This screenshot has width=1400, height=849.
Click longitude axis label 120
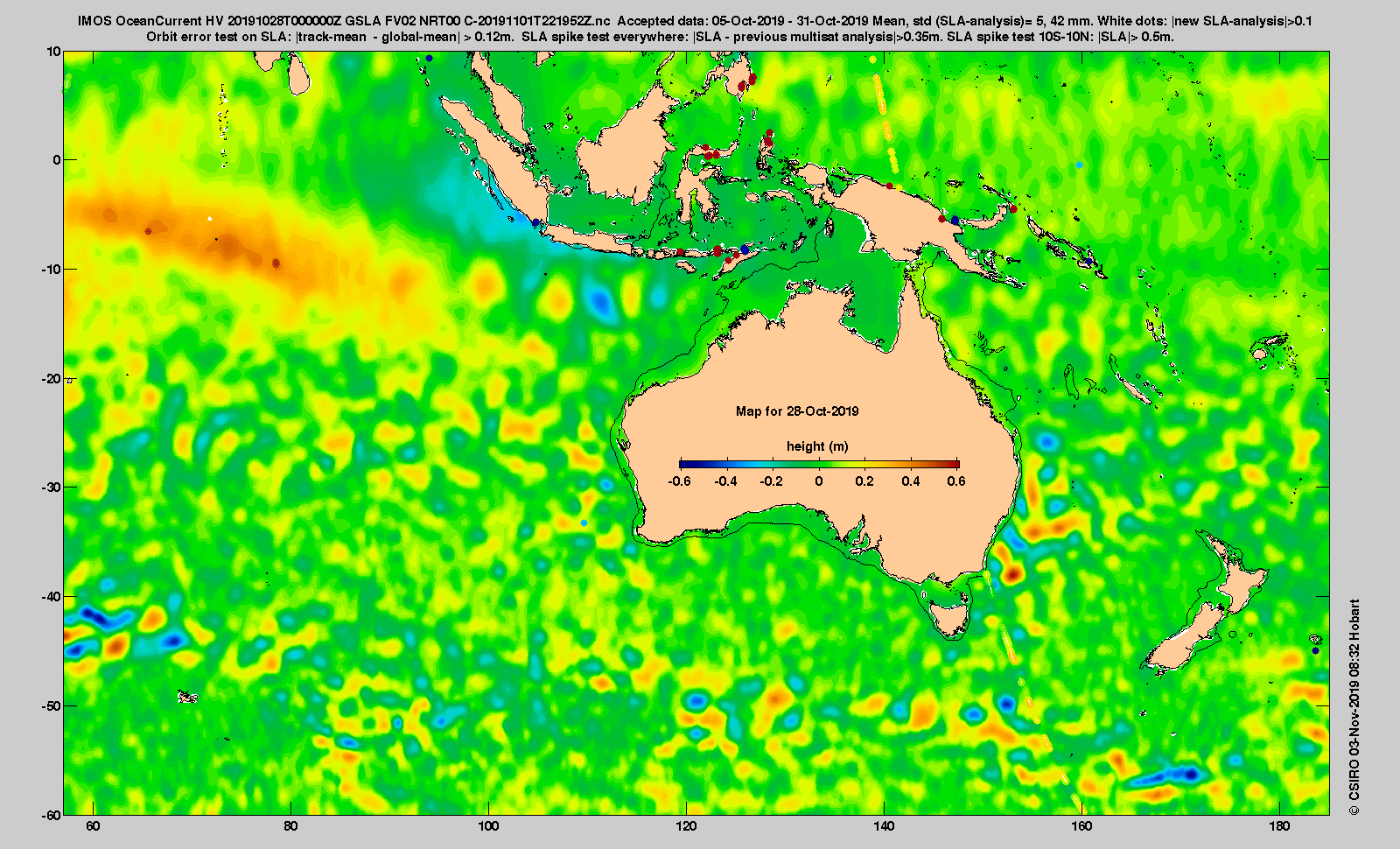pyautogui.click(x=686, y=826)
